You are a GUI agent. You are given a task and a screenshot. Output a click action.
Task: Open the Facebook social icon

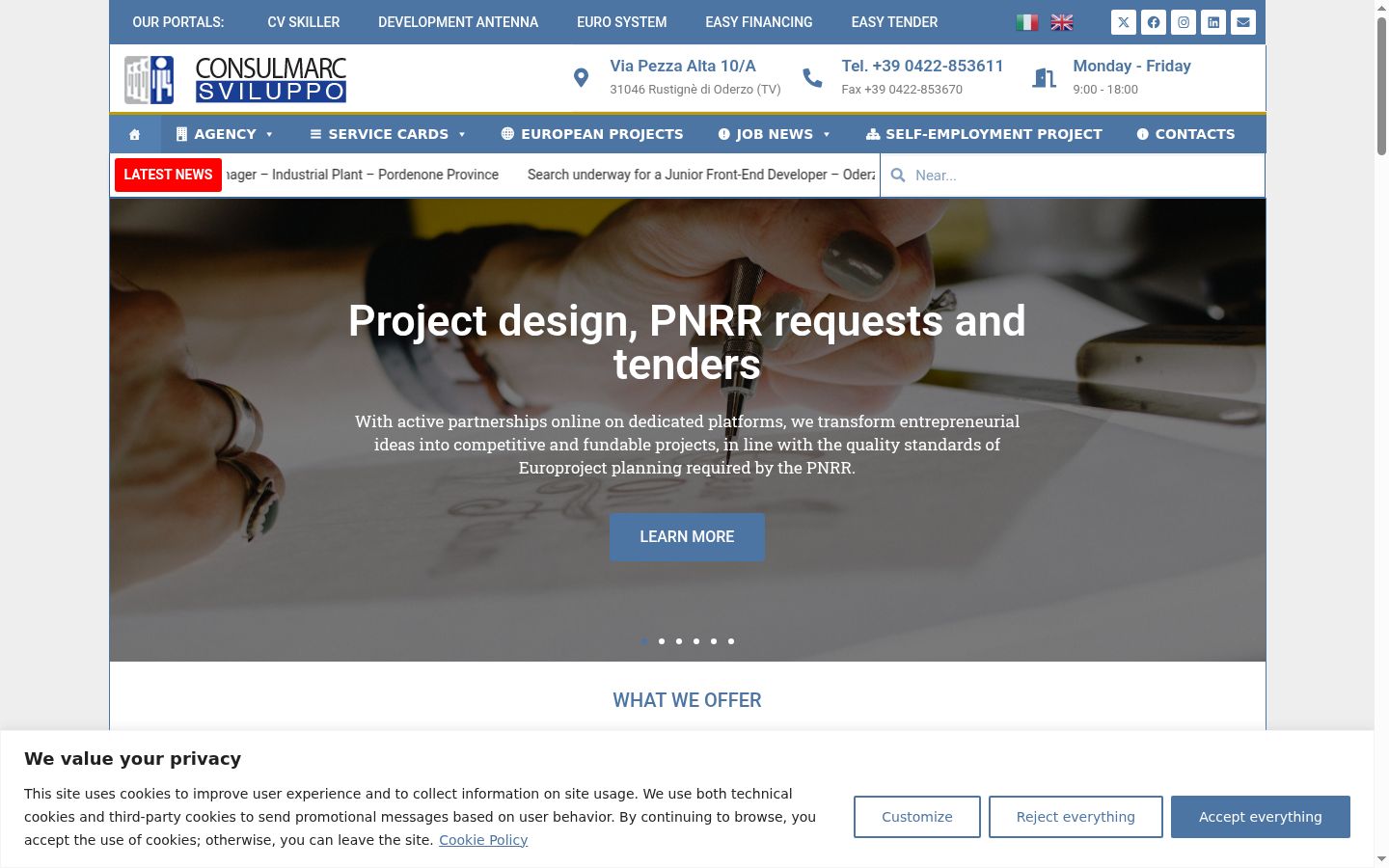1154,22
